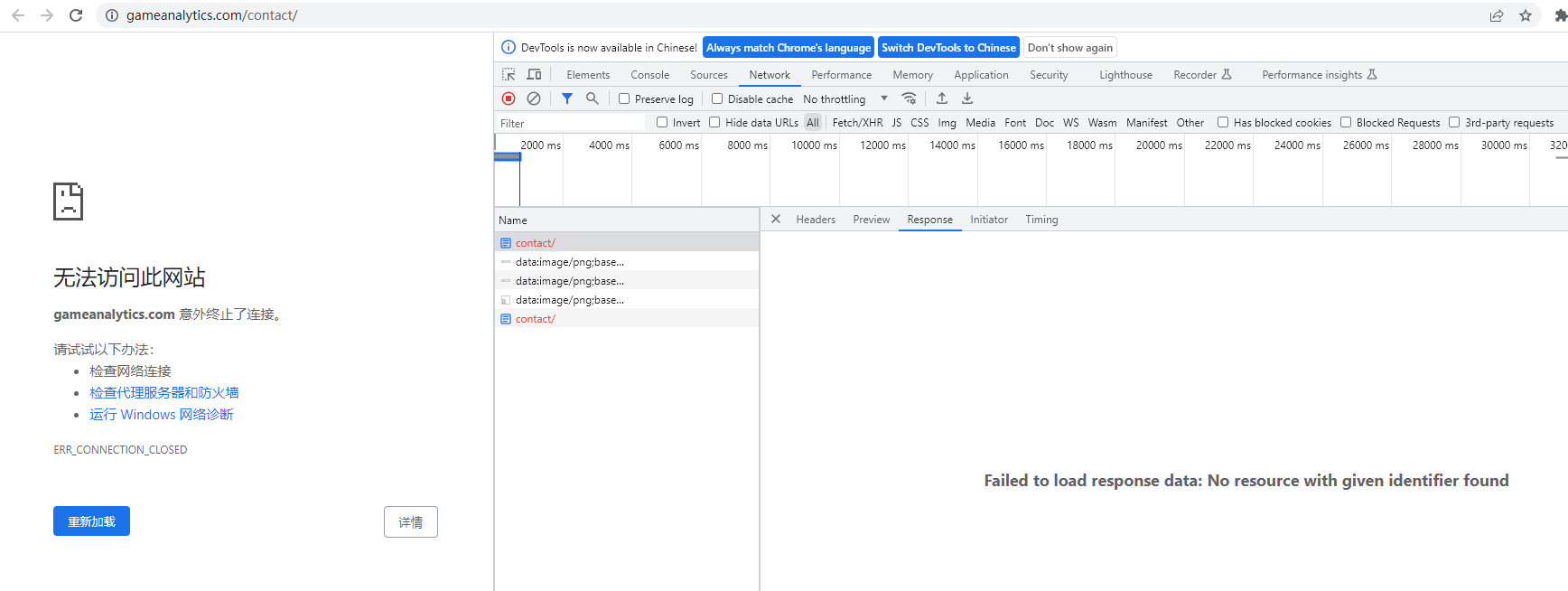The height and width of the screenshot is (591, 1568).
Task: Show the request Preview tab
Action: click(872, 220)
